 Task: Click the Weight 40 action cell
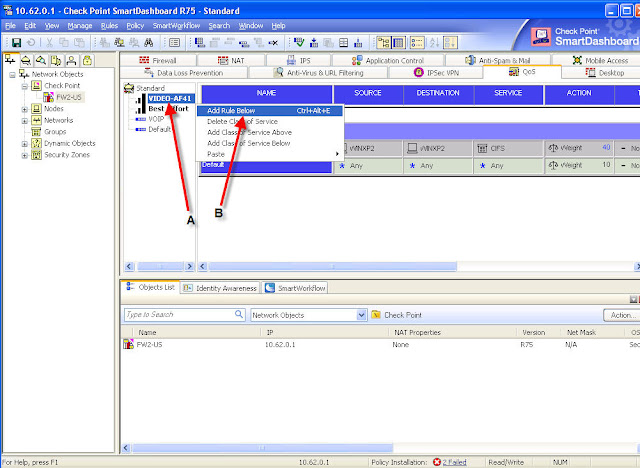tap(579, 148)
